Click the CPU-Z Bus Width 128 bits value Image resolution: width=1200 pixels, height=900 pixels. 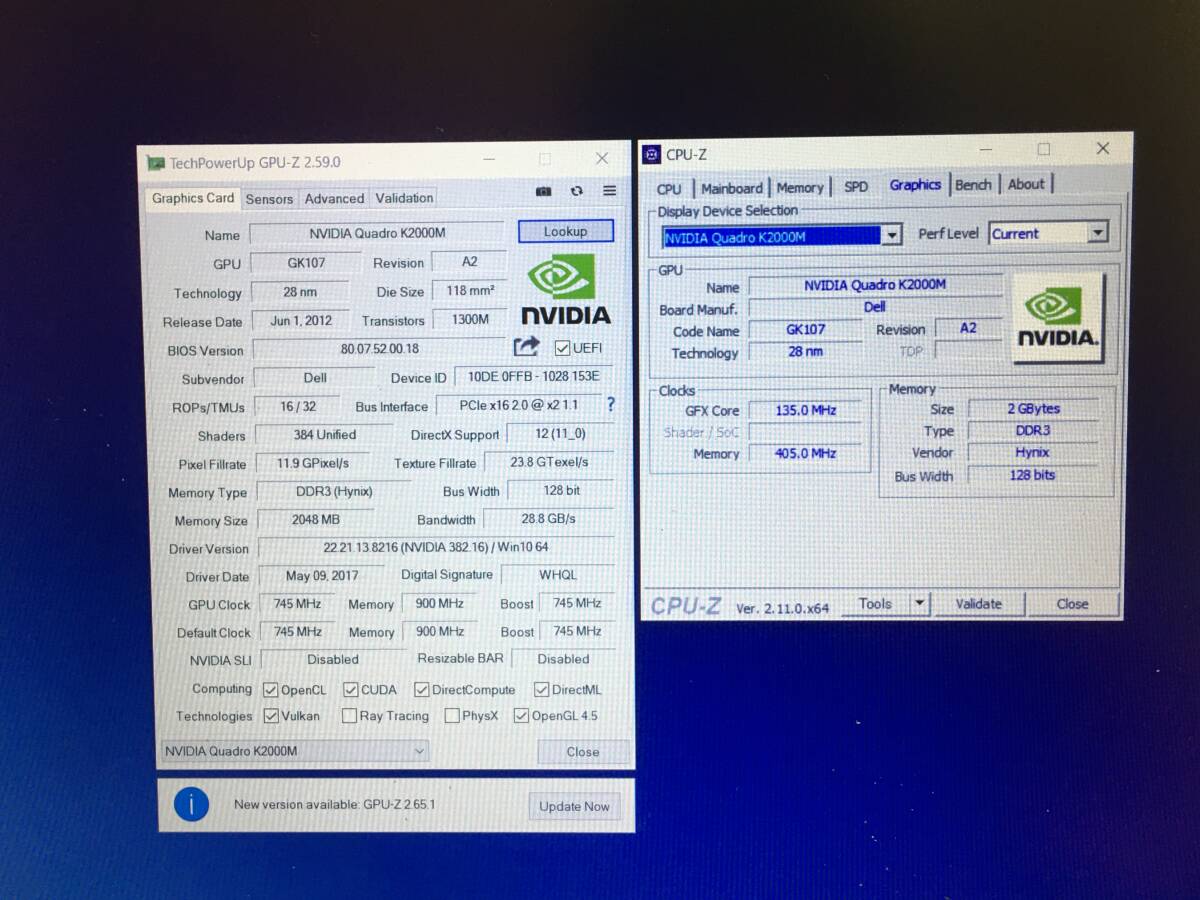(1033, 475)
